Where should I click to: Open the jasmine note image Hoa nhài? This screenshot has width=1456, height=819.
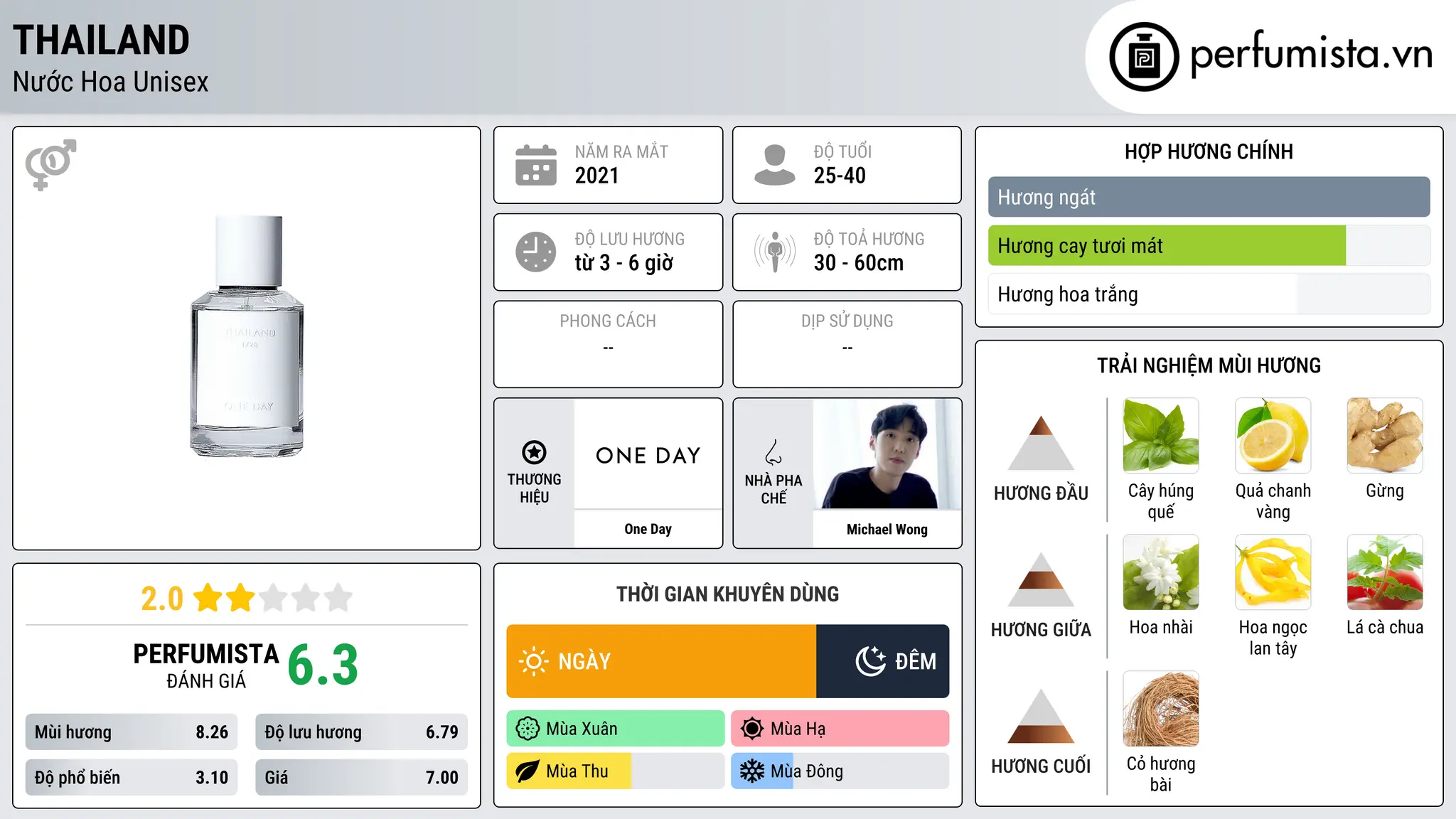click(x=1161, y=572)
